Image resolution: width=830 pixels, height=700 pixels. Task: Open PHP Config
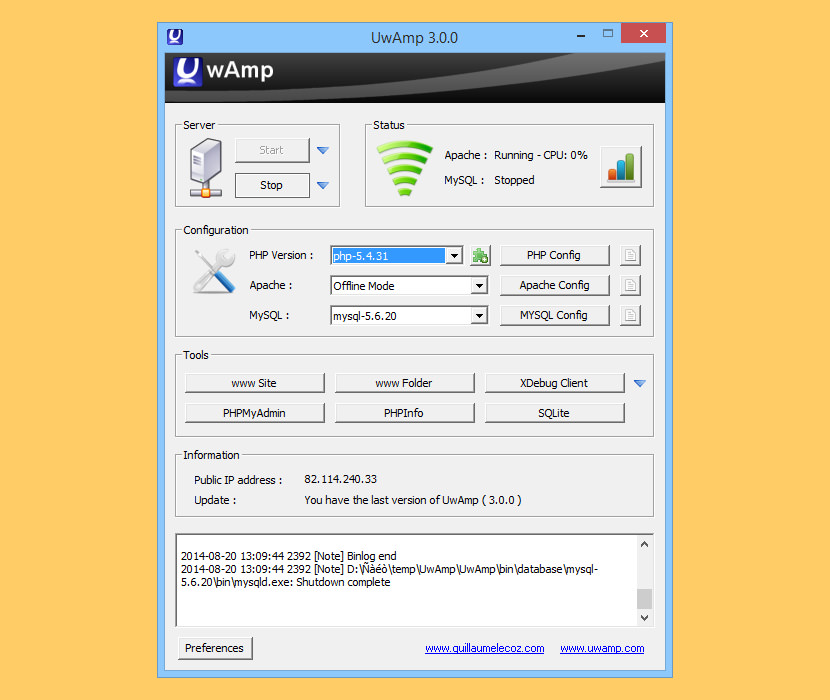pos(554,255)
